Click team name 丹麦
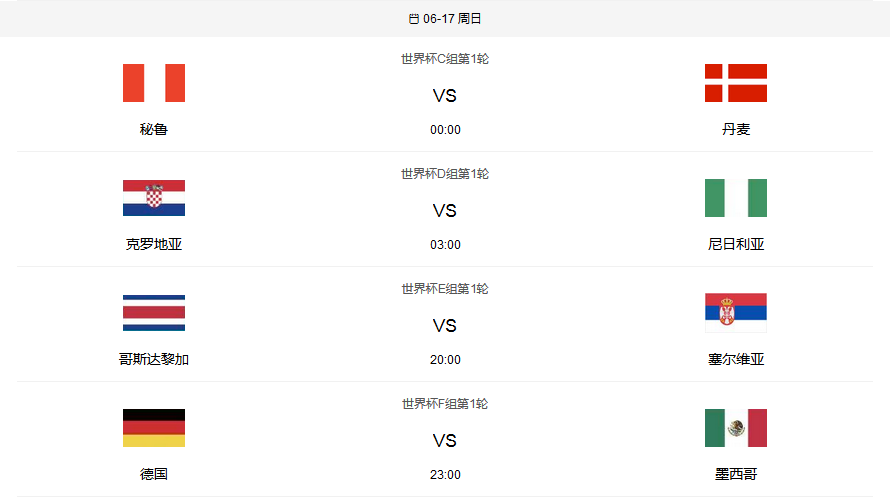Screen dimensions: 891x501 pos(735,129)
